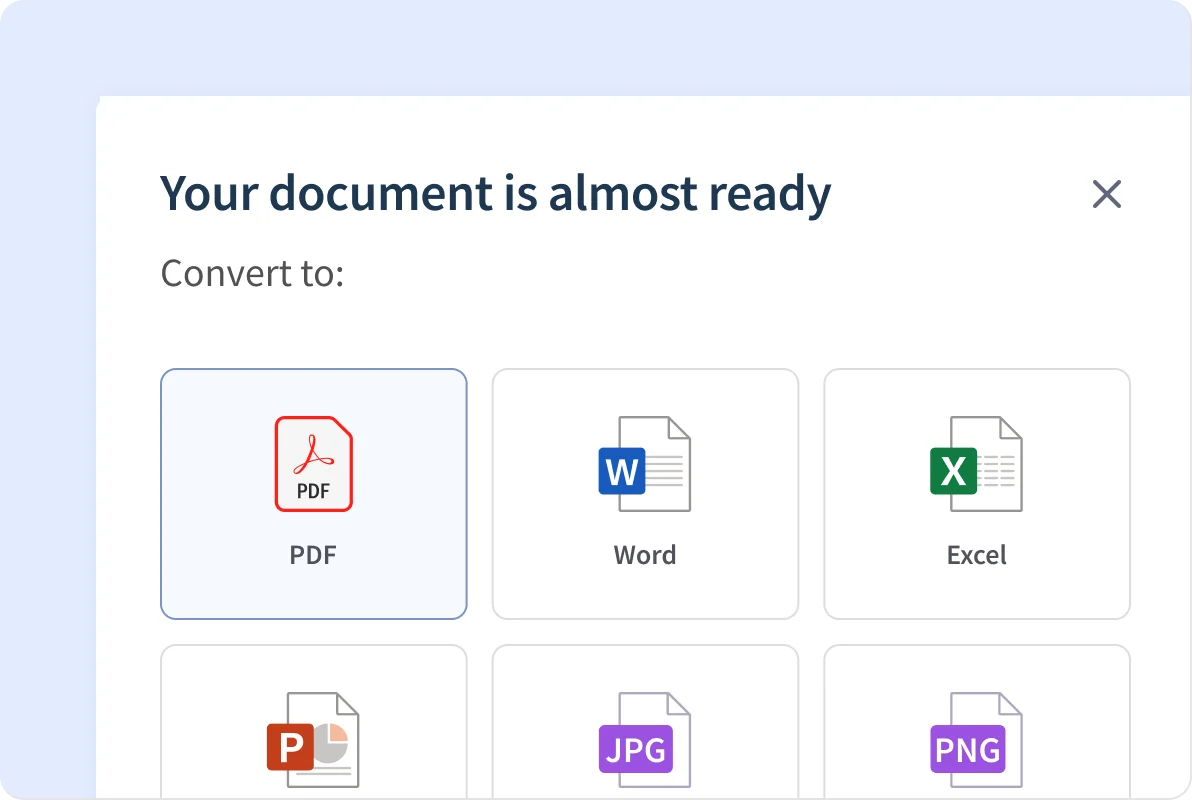Choose Excel as the conversion format
The image size is (1192, 800).
click(977, 493)
